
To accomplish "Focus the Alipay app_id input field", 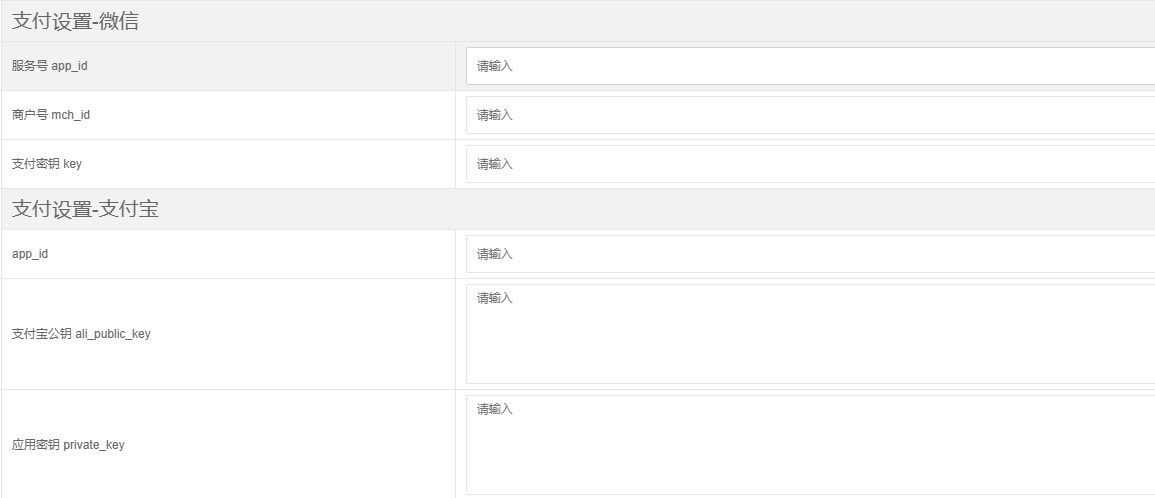I will point(810,254).
